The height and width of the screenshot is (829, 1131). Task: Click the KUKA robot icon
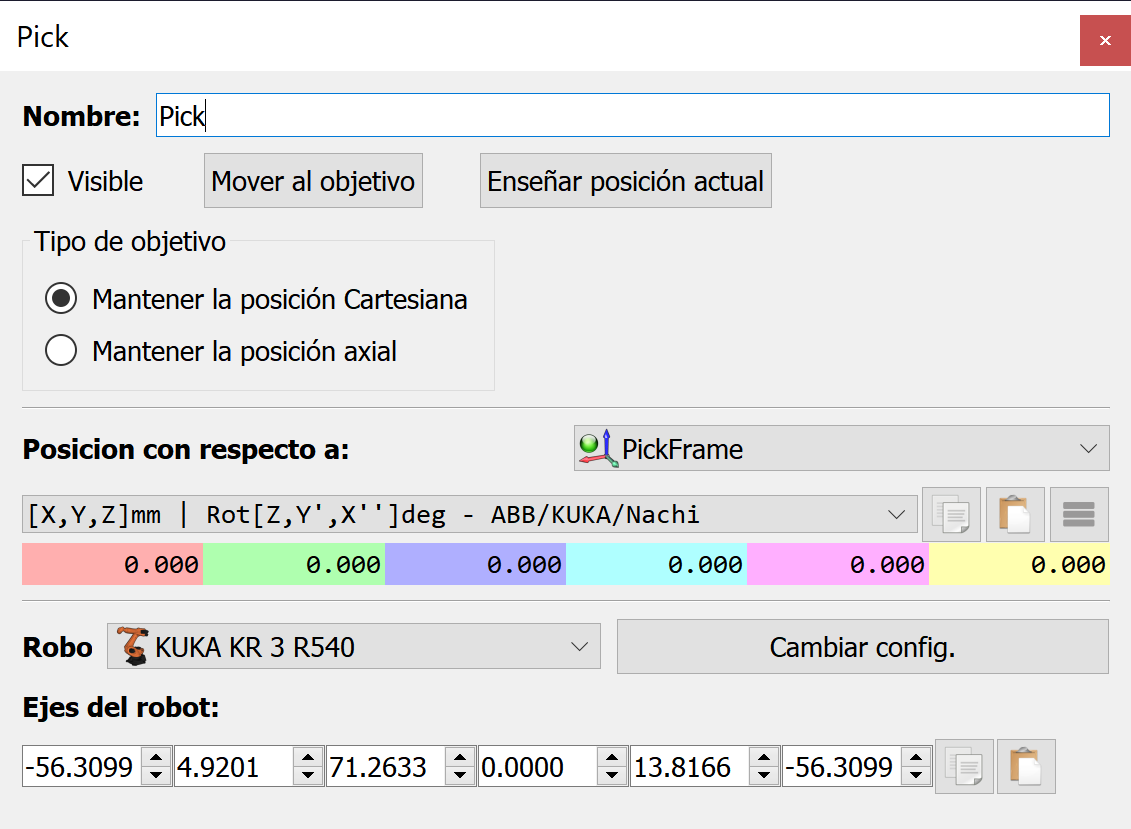click(x=131, y=647)
